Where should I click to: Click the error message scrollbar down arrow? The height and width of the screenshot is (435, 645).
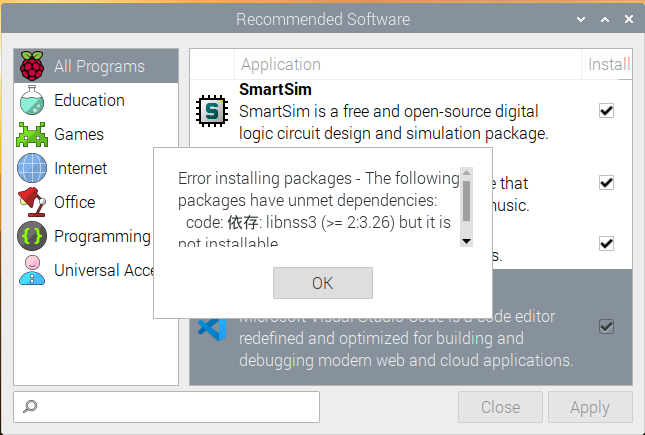[466, 241]
